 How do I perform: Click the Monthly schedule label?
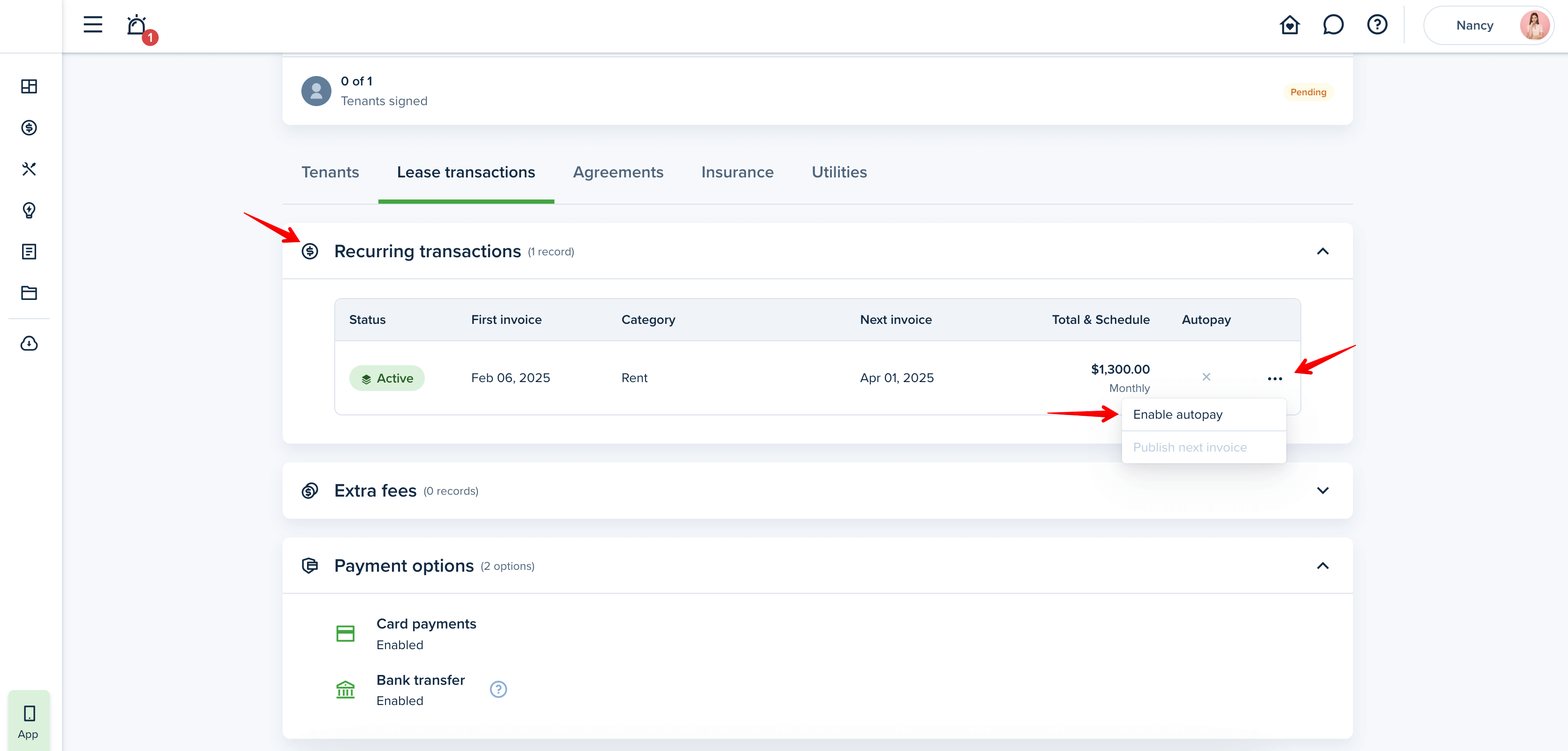1129,388
